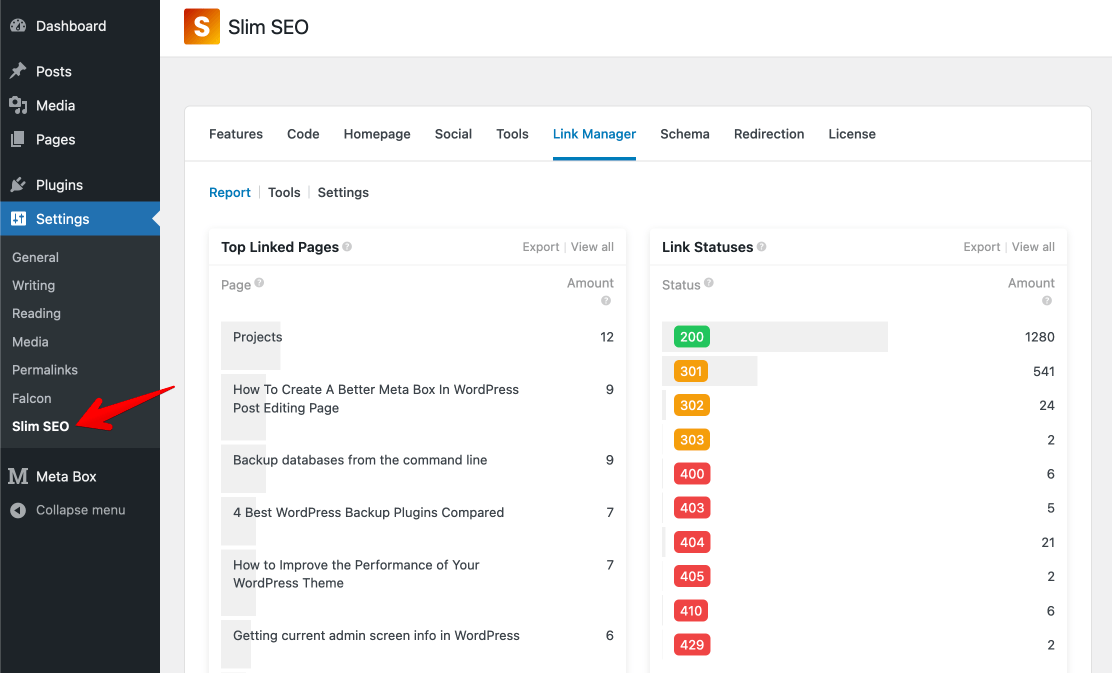Click the red 405 status badge

click(x=691, y=576)
